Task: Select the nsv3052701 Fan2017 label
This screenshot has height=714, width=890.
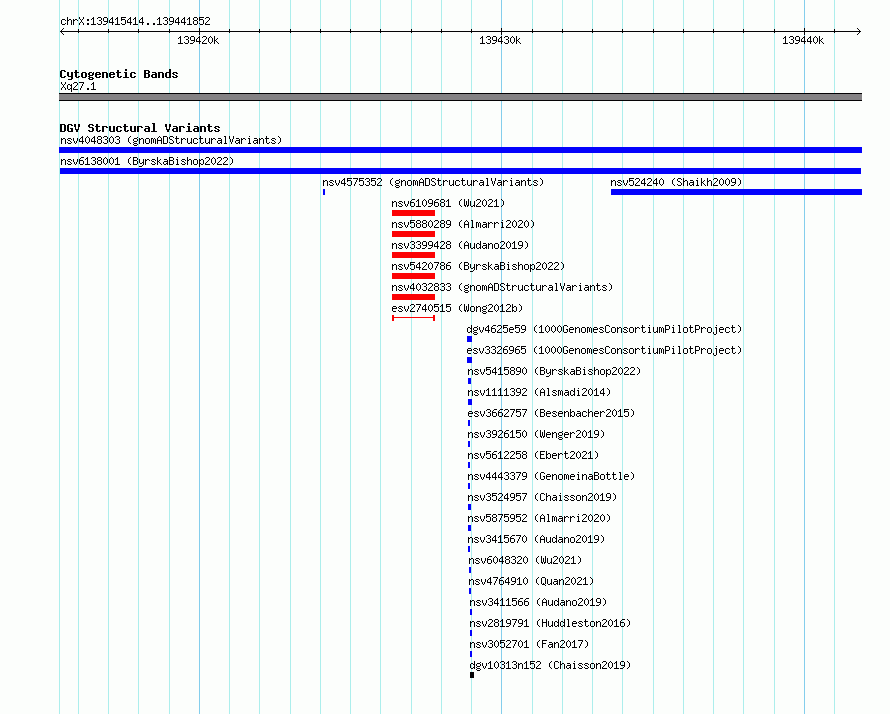Action: (x=529, y=644)
